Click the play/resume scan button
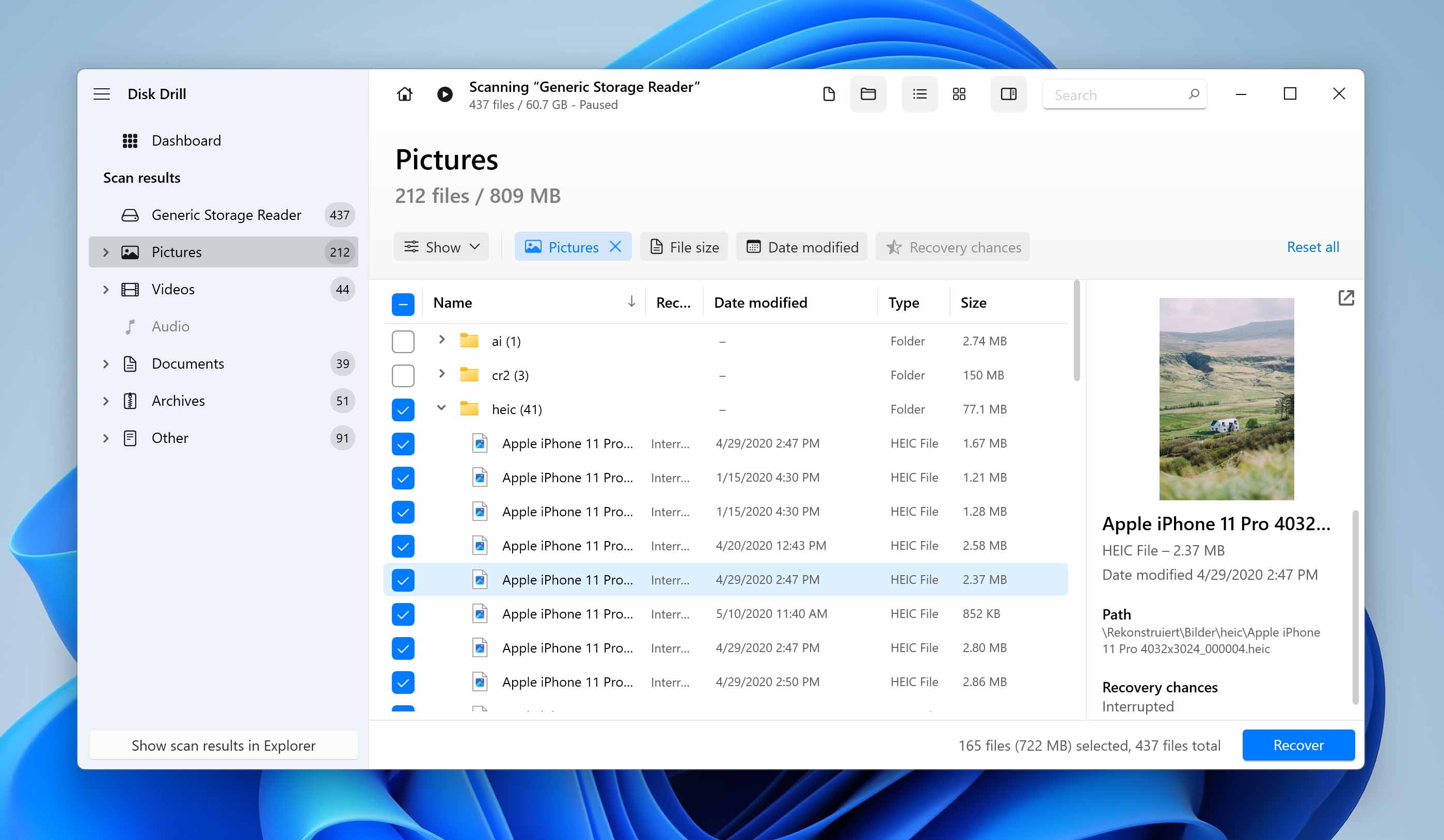This screenshot has width=1444, height=840. [x=444, y=94]
